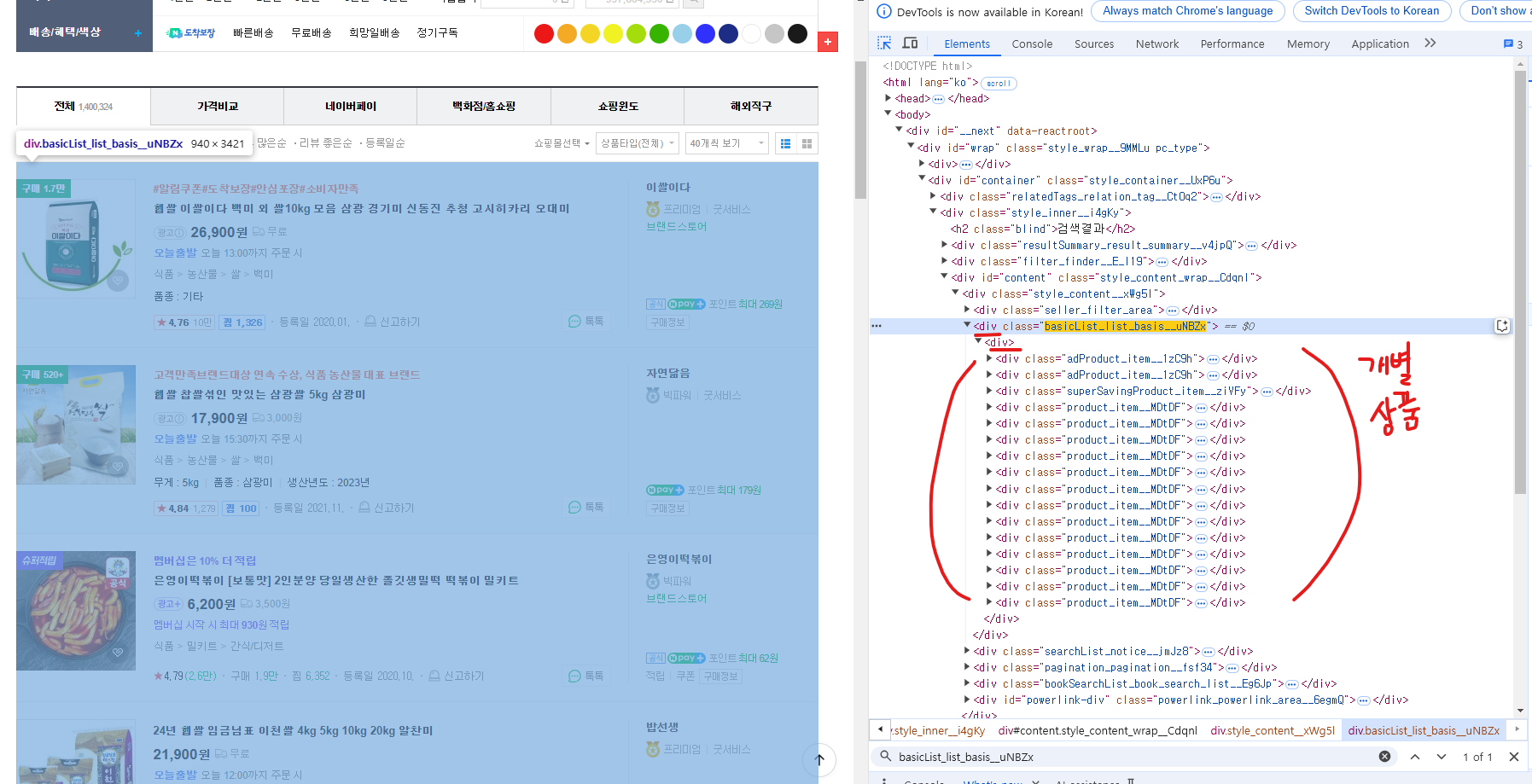This screenshot has height=784, width=1532.
Task: Expand the relatedTags_relation_tag div node
Action: pyautogui.click(x=934, y=196)
